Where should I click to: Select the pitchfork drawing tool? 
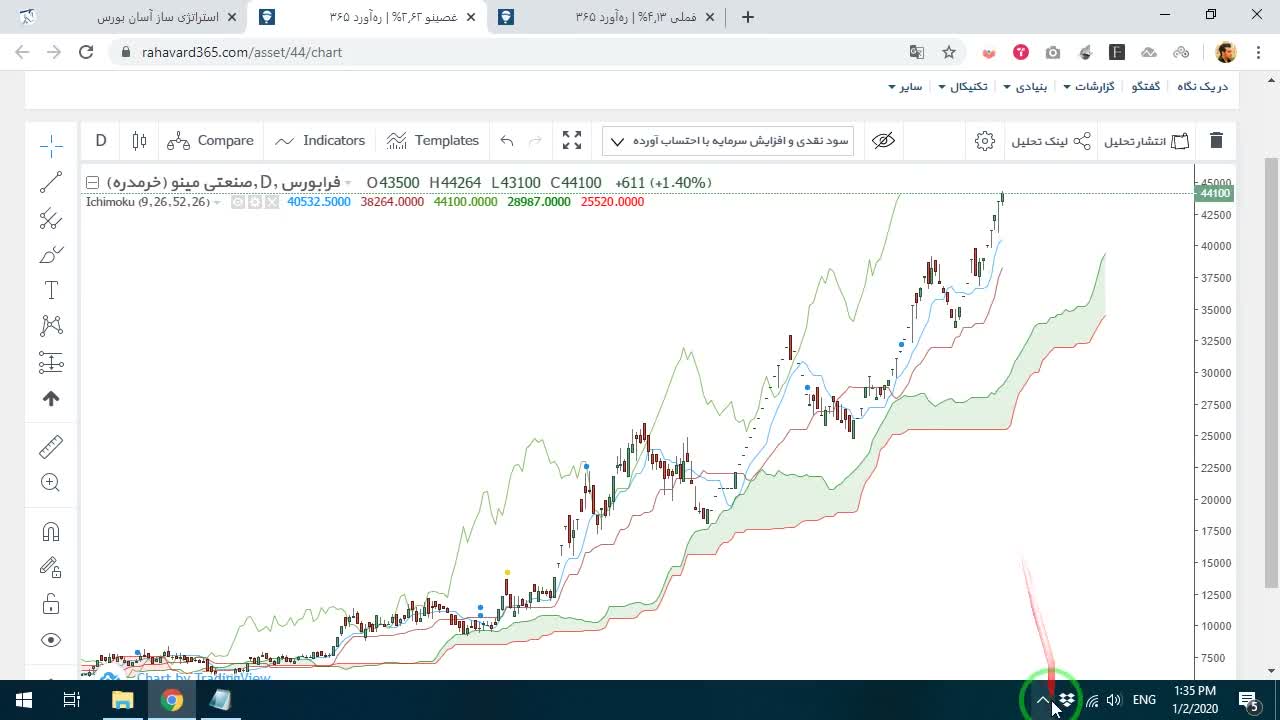[51, 218]
